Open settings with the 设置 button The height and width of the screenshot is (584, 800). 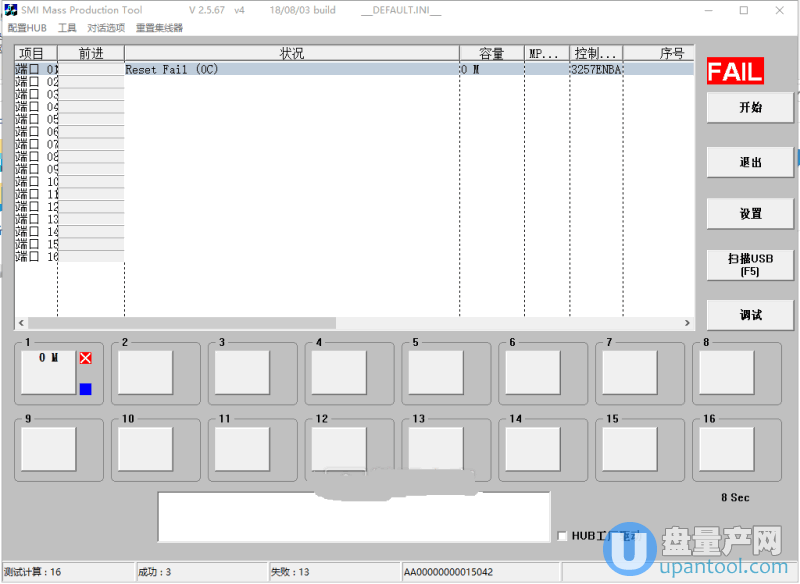pos(750,213)
